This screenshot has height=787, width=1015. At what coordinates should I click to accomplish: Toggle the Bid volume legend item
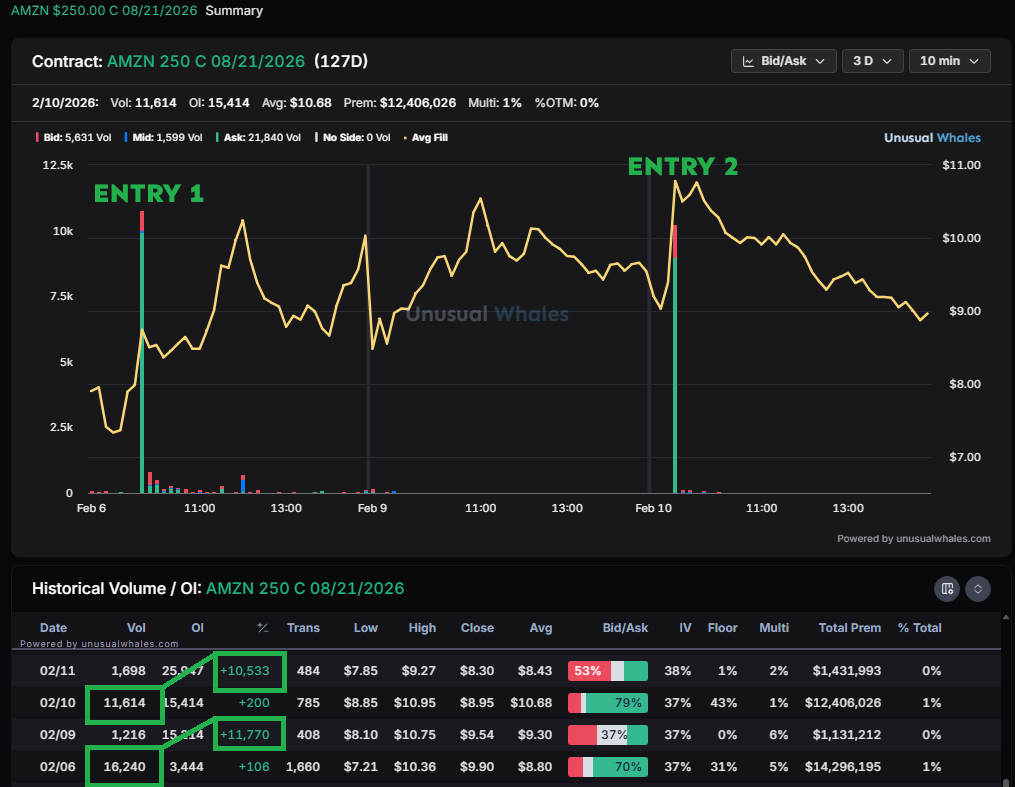pyautogui.click(x=74, y=137)
